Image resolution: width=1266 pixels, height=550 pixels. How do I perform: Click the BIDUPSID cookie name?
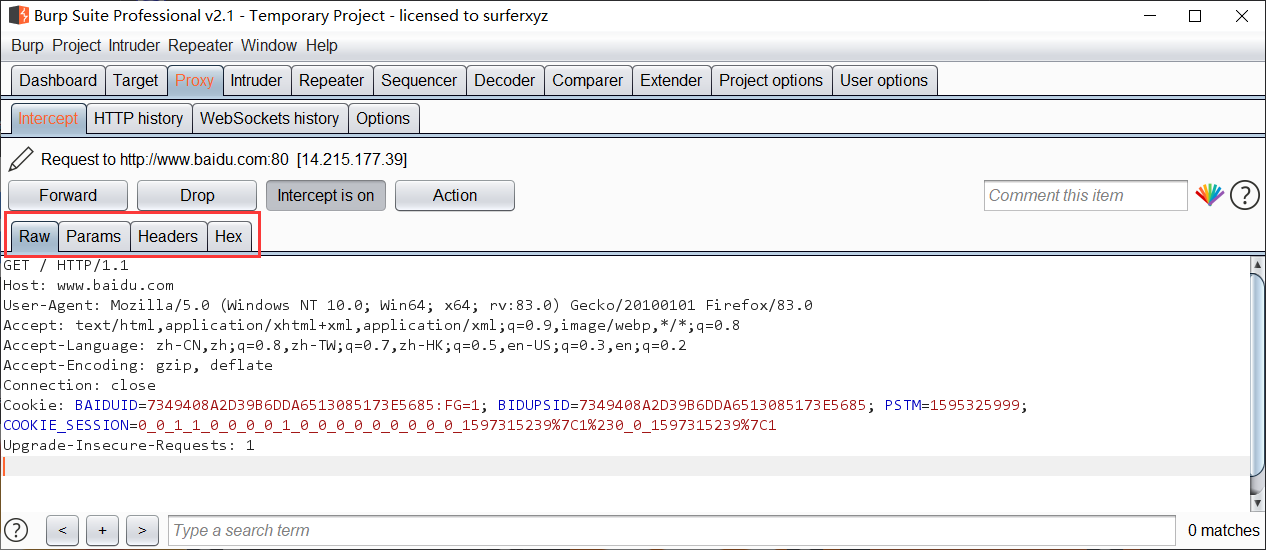[534, 405]
